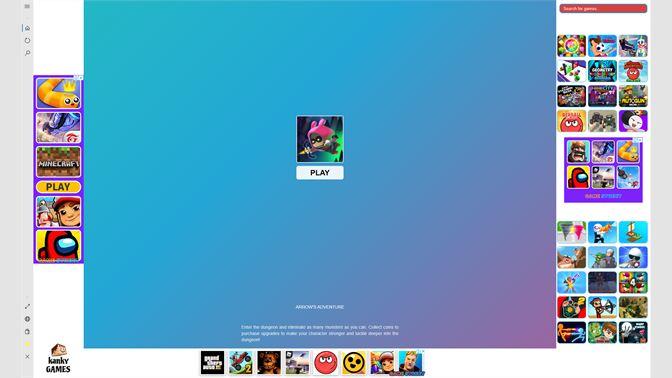Open the Free Fire tile in left ad
The width and height of the screenshot is (672, 378).
point(58,127)
